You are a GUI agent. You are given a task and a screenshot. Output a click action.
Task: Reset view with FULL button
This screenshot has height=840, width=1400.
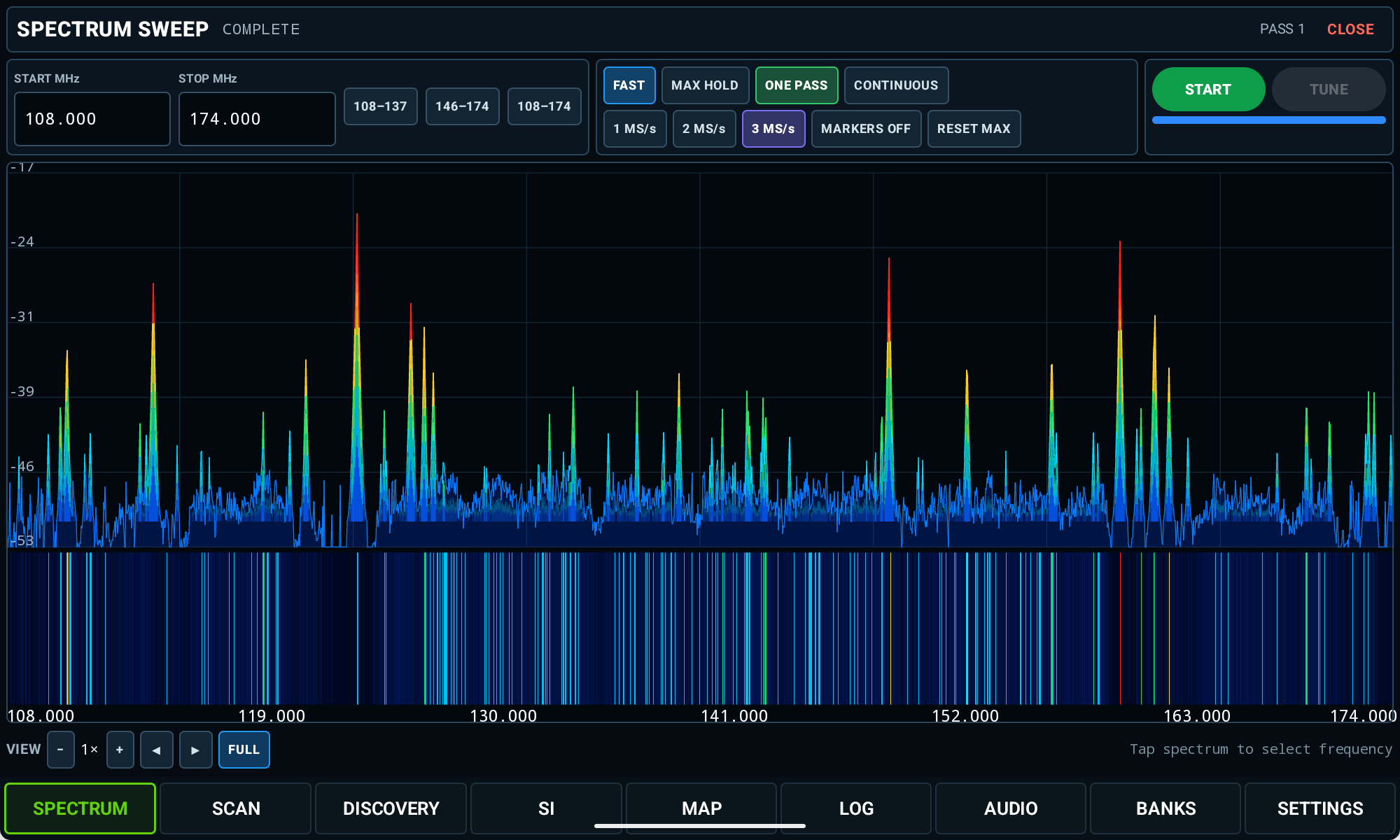pos(244,750)
